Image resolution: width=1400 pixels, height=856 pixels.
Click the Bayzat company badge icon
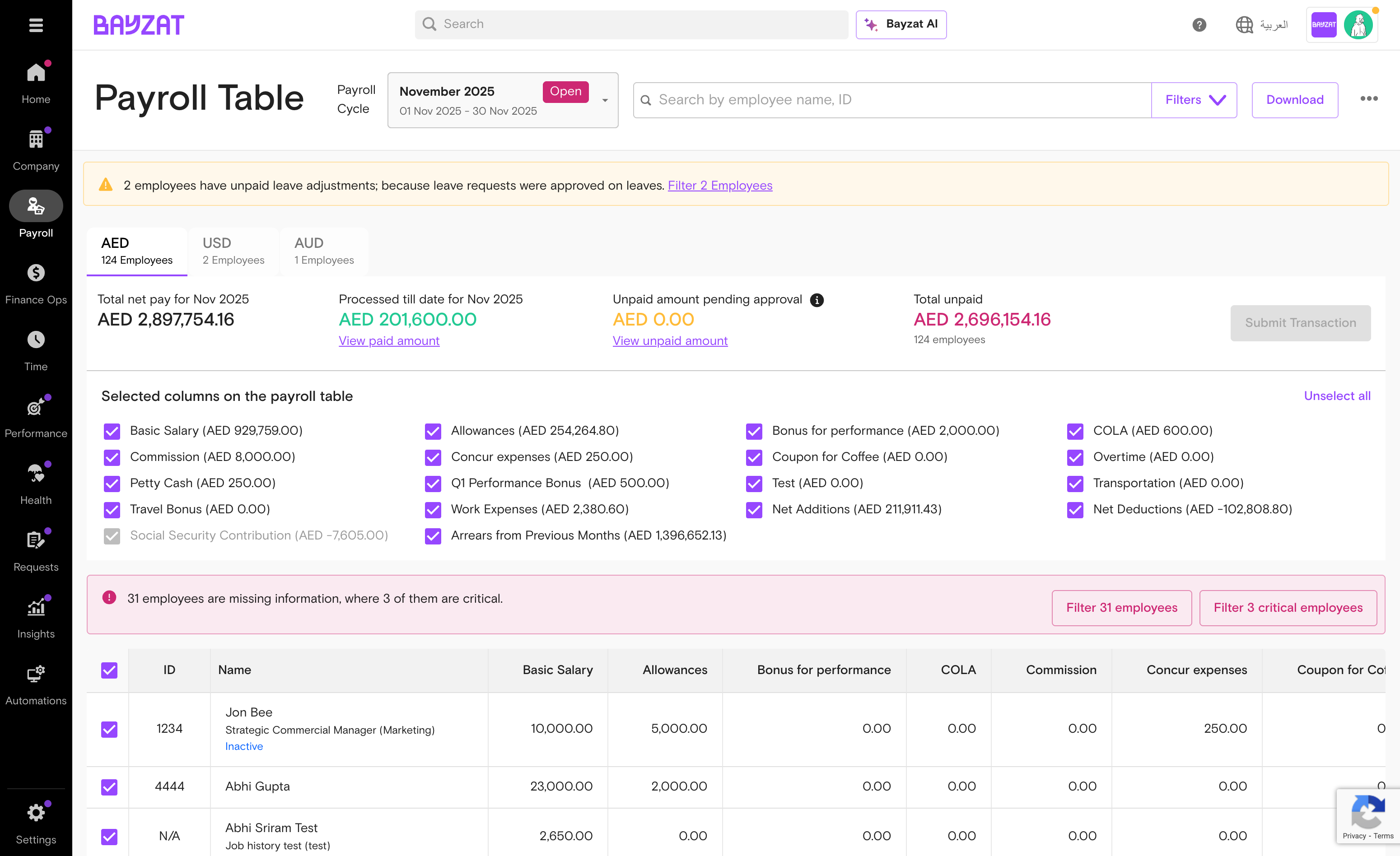click(x=1323, y=25)
